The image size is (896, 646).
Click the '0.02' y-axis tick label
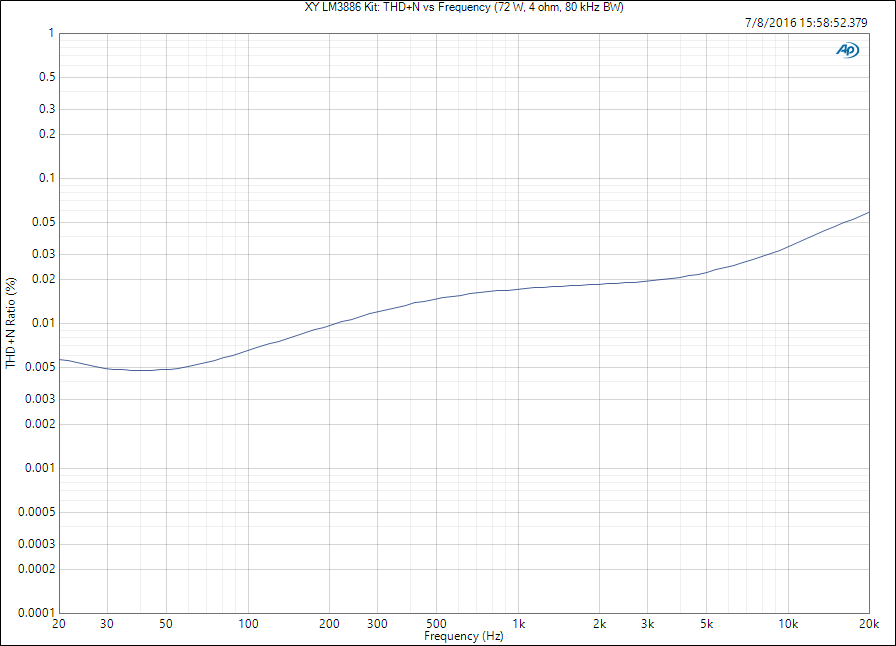tap(44, 279)
